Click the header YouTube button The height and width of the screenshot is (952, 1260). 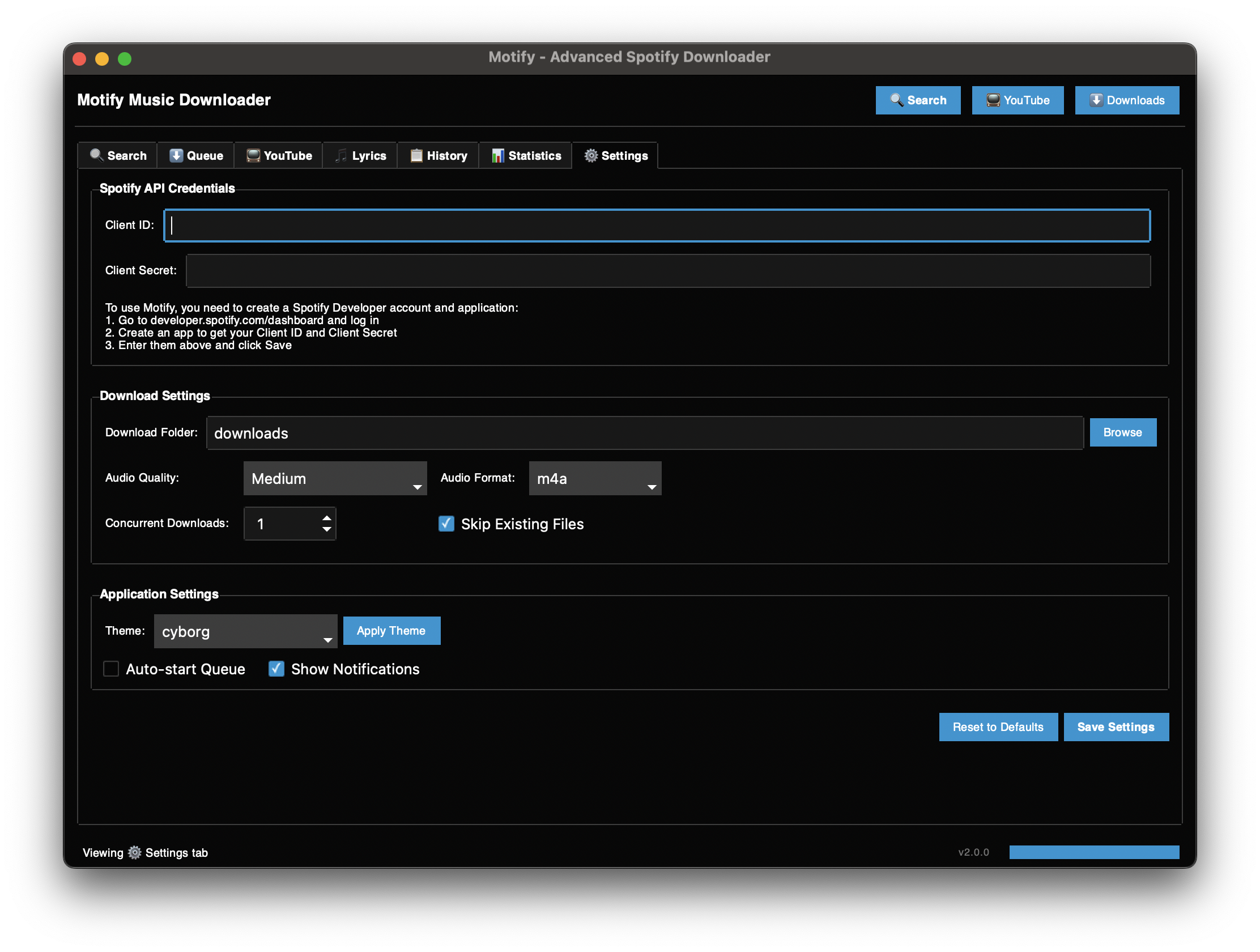point(1018,100)
